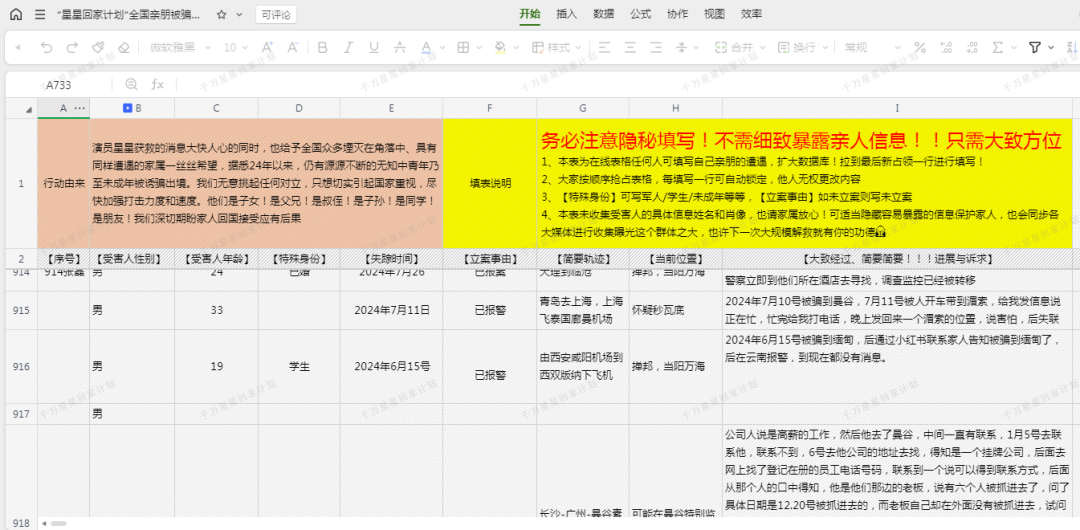The height and width of the screenshot is (530, 1080).
Task: Merge cells with 合并
Action: [734, 48]
